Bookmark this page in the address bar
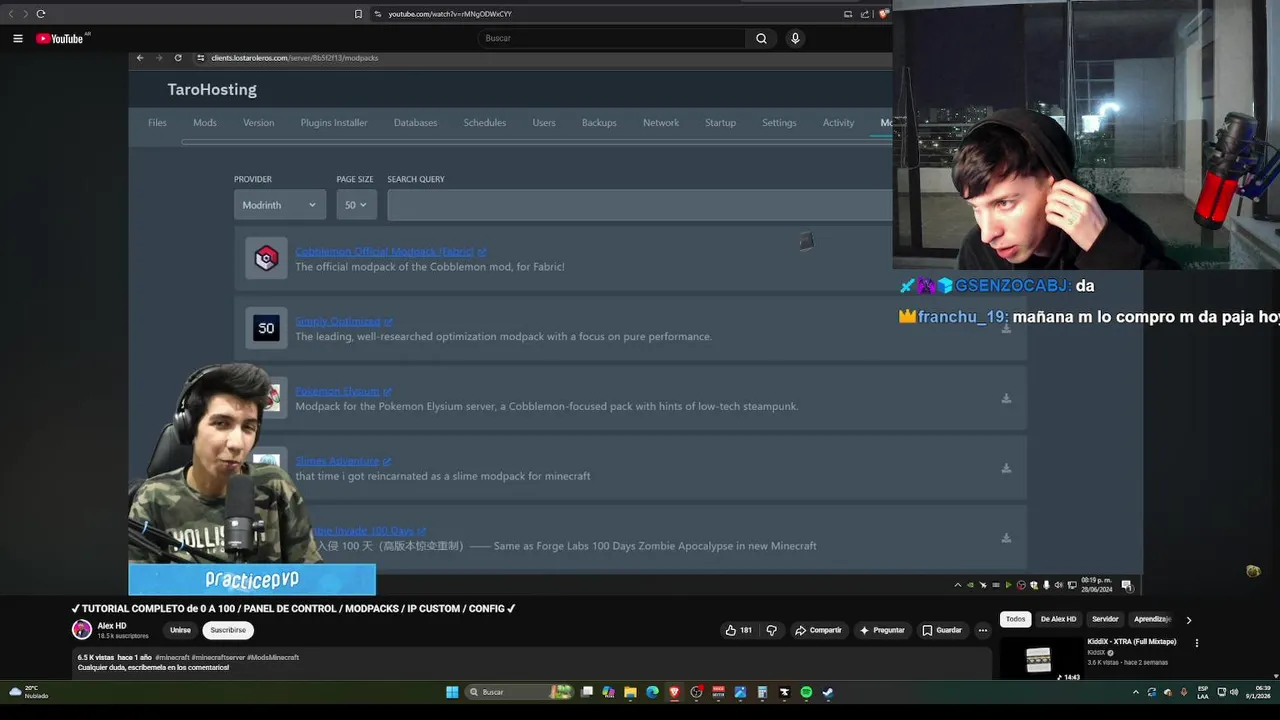The height and width of the screenshot is (720, 1280). (x=358, y=14)
